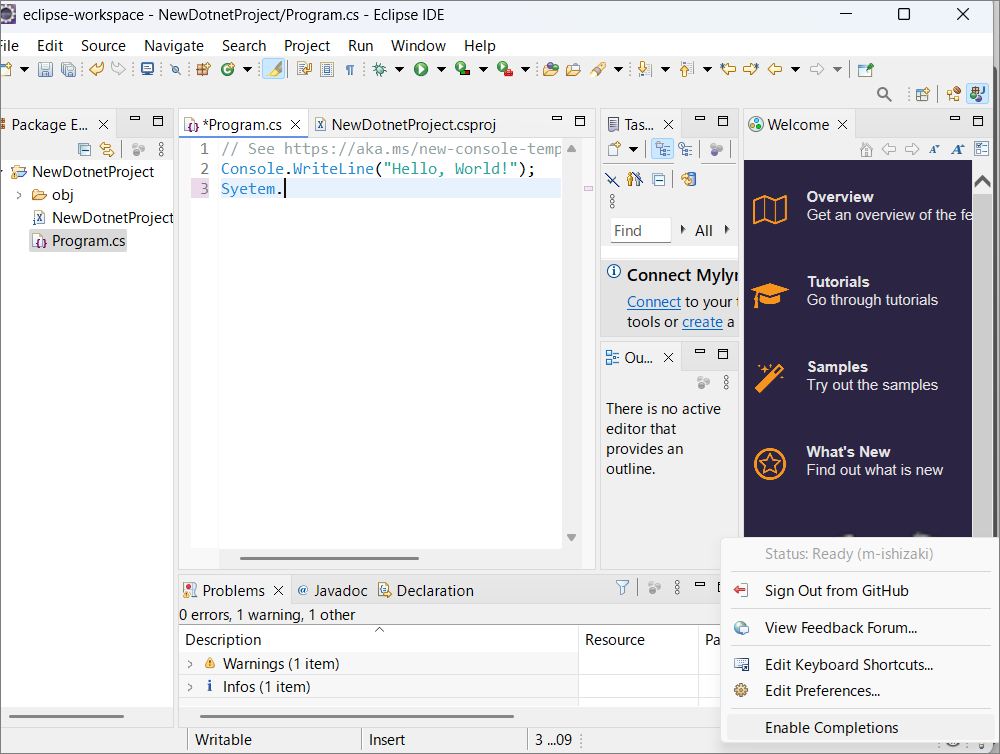Image resolution: width=1000 pixels, height=754 pixels.
Task: Run the program with the green play icon
Action: (x=421, y=69)
